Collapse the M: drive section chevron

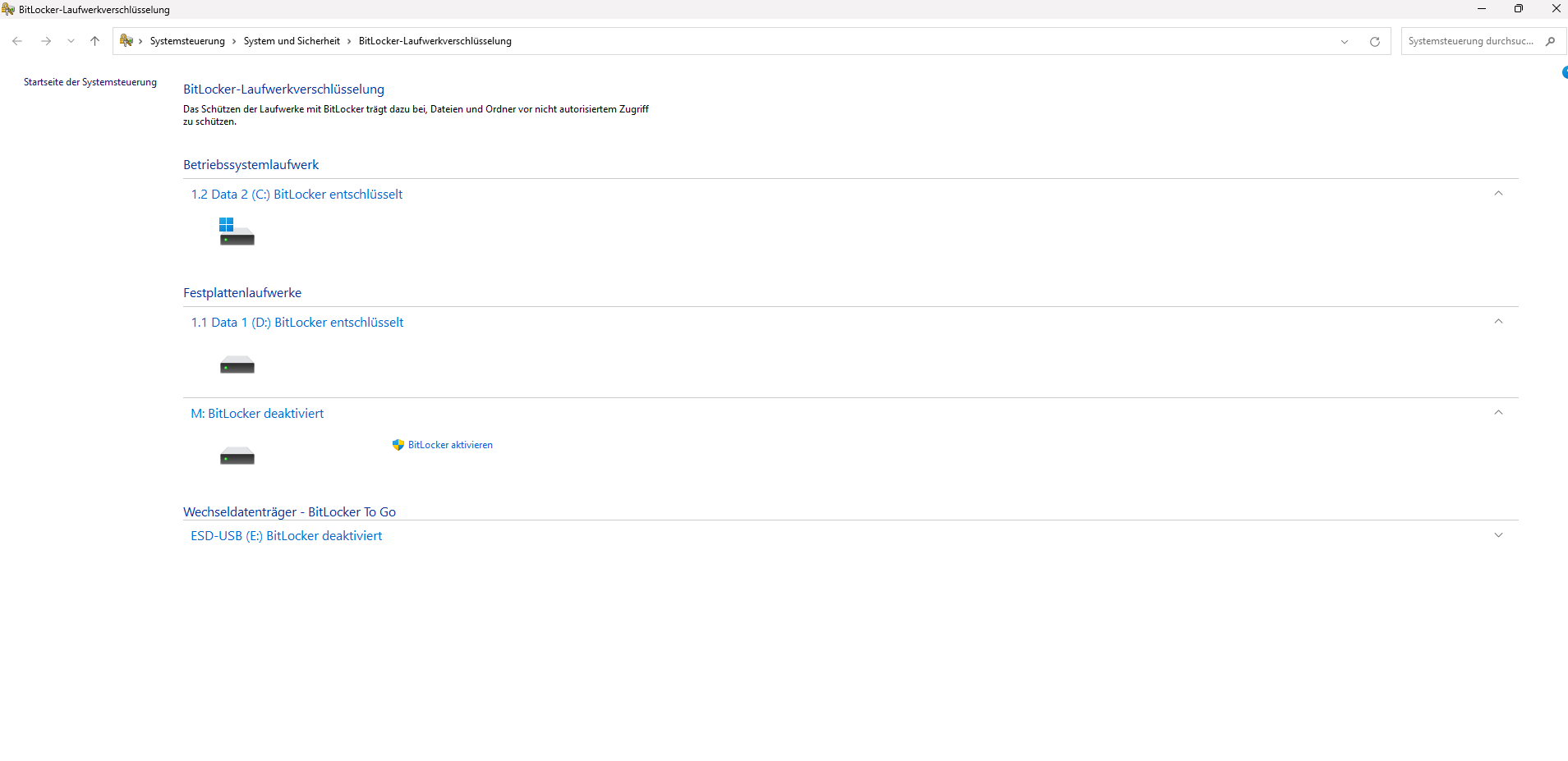[1498, 413]
